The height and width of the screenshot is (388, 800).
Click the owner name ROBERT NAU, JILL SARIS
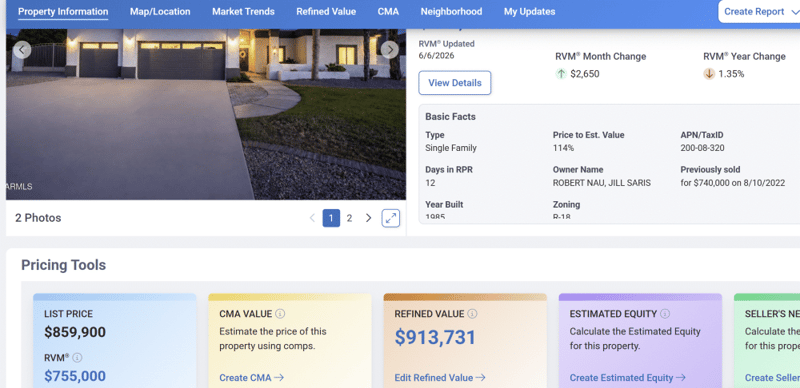coord(602,183)
